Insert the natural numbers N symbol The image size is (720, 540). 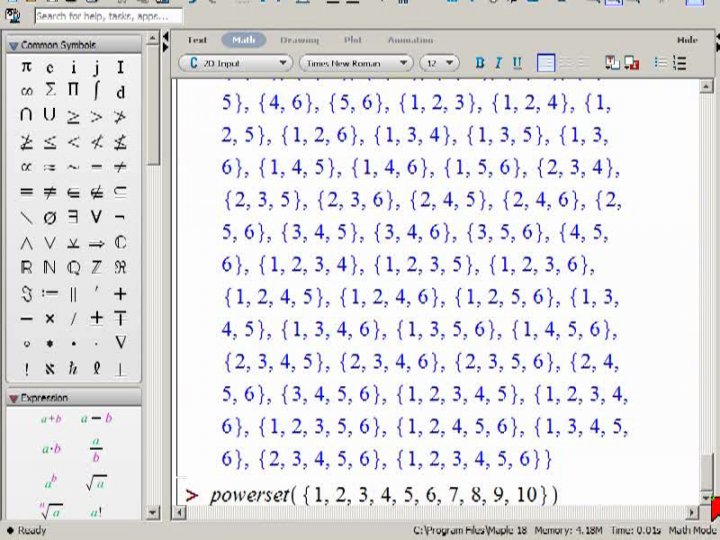point(50,268)
